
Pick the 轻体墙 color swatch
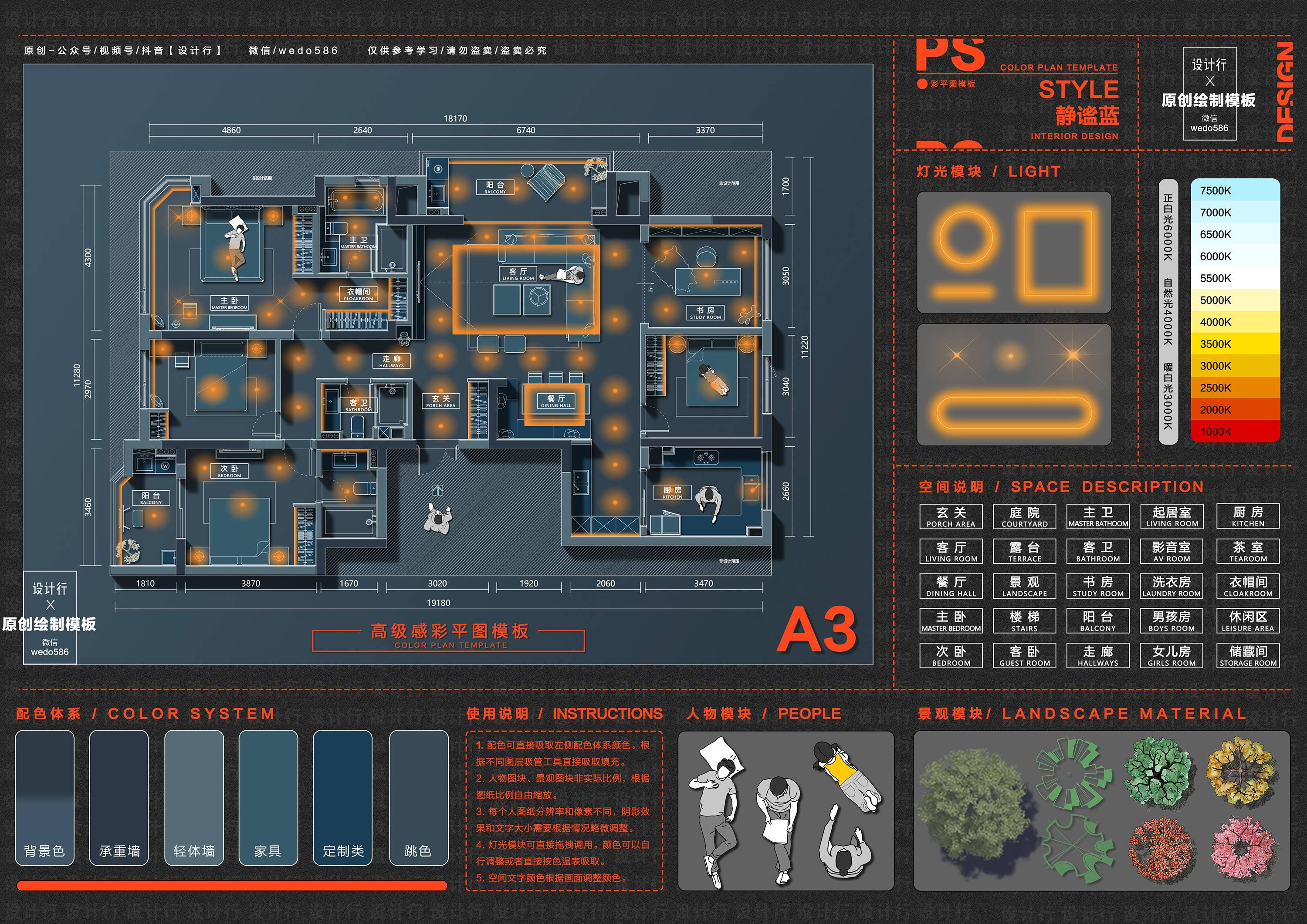[x=194, y=798]
